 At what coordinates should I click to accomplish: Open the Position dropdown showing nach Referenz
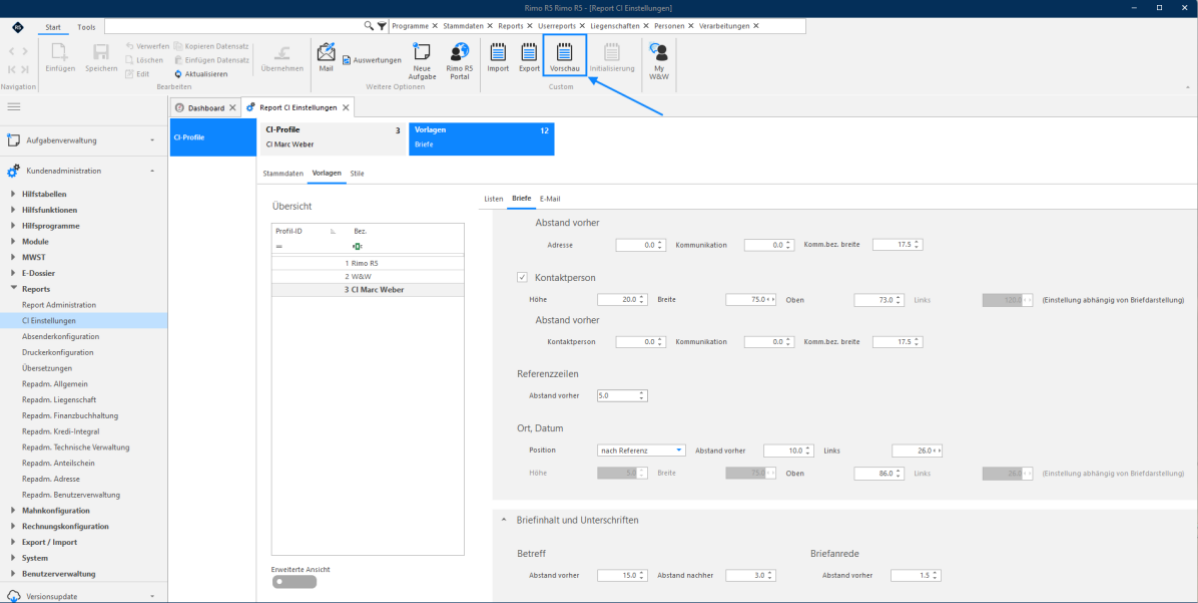click(641, 451)
